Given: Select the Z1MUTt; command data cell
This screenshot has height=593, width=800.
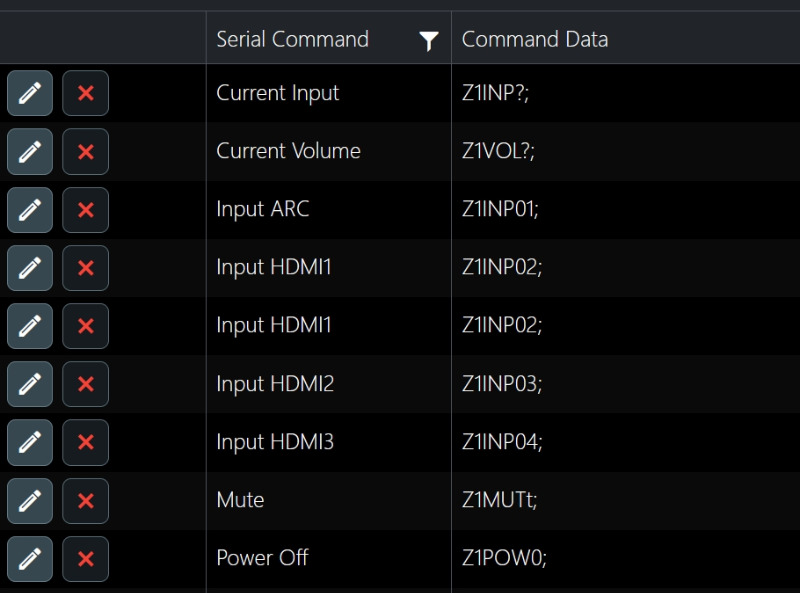Looking at the screenshot, I should (x=626, y=501).
